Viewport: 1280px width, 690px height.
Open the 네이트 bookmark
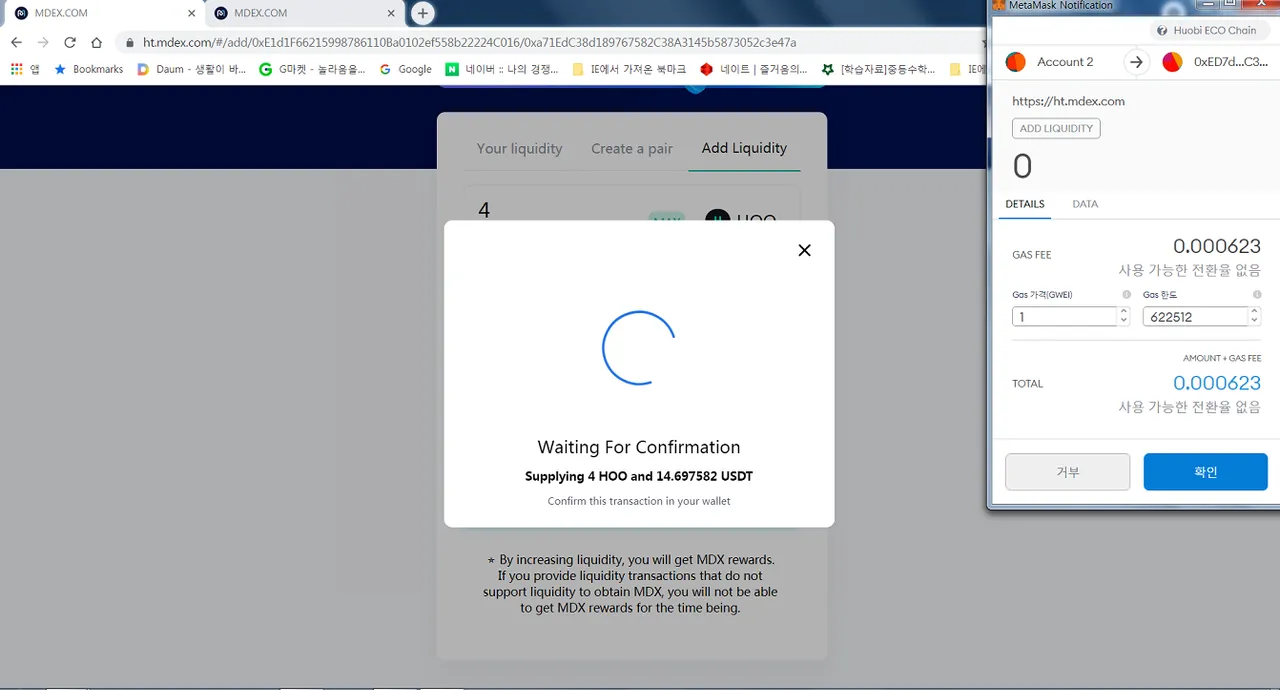pyautogui.click(x=754, y=69)
